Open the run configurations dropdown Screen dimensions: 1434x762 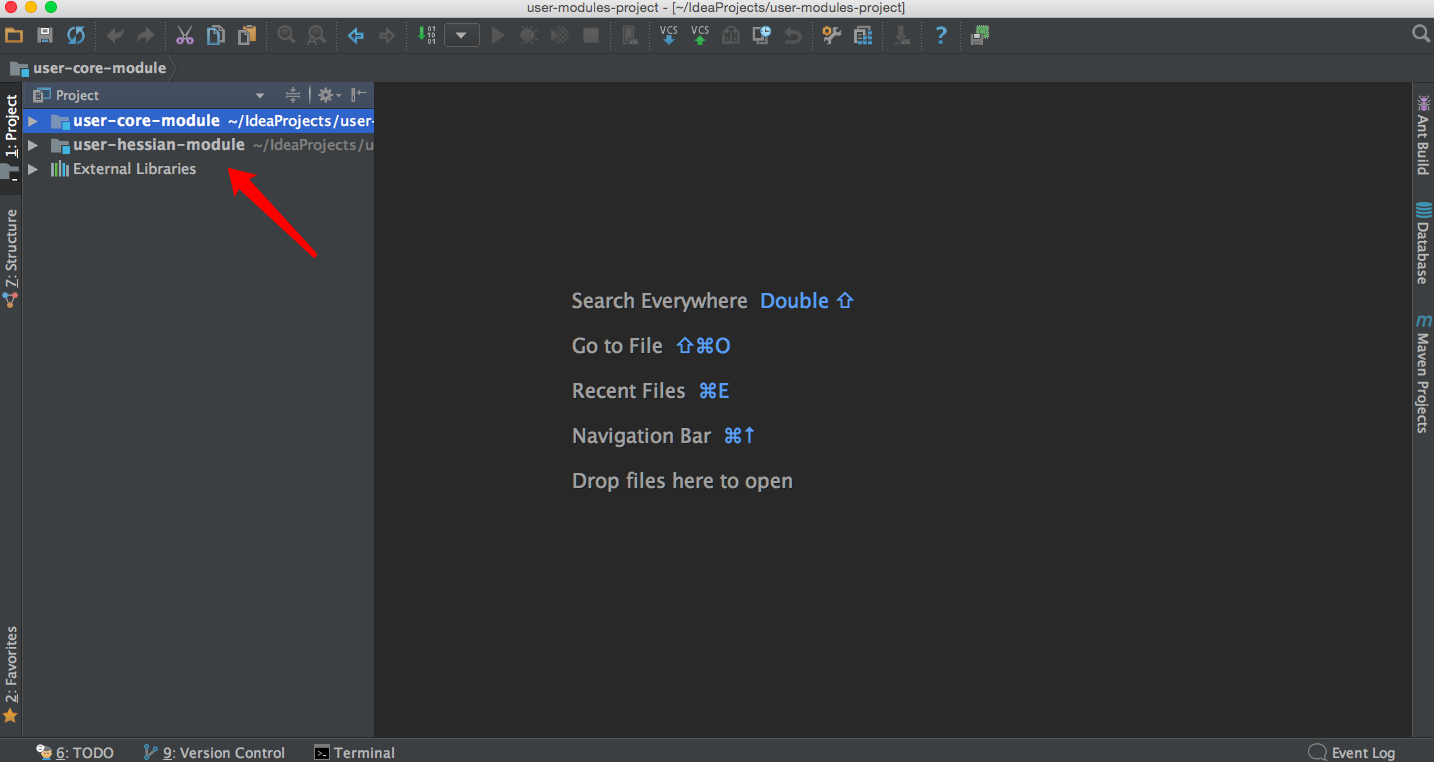461,35
